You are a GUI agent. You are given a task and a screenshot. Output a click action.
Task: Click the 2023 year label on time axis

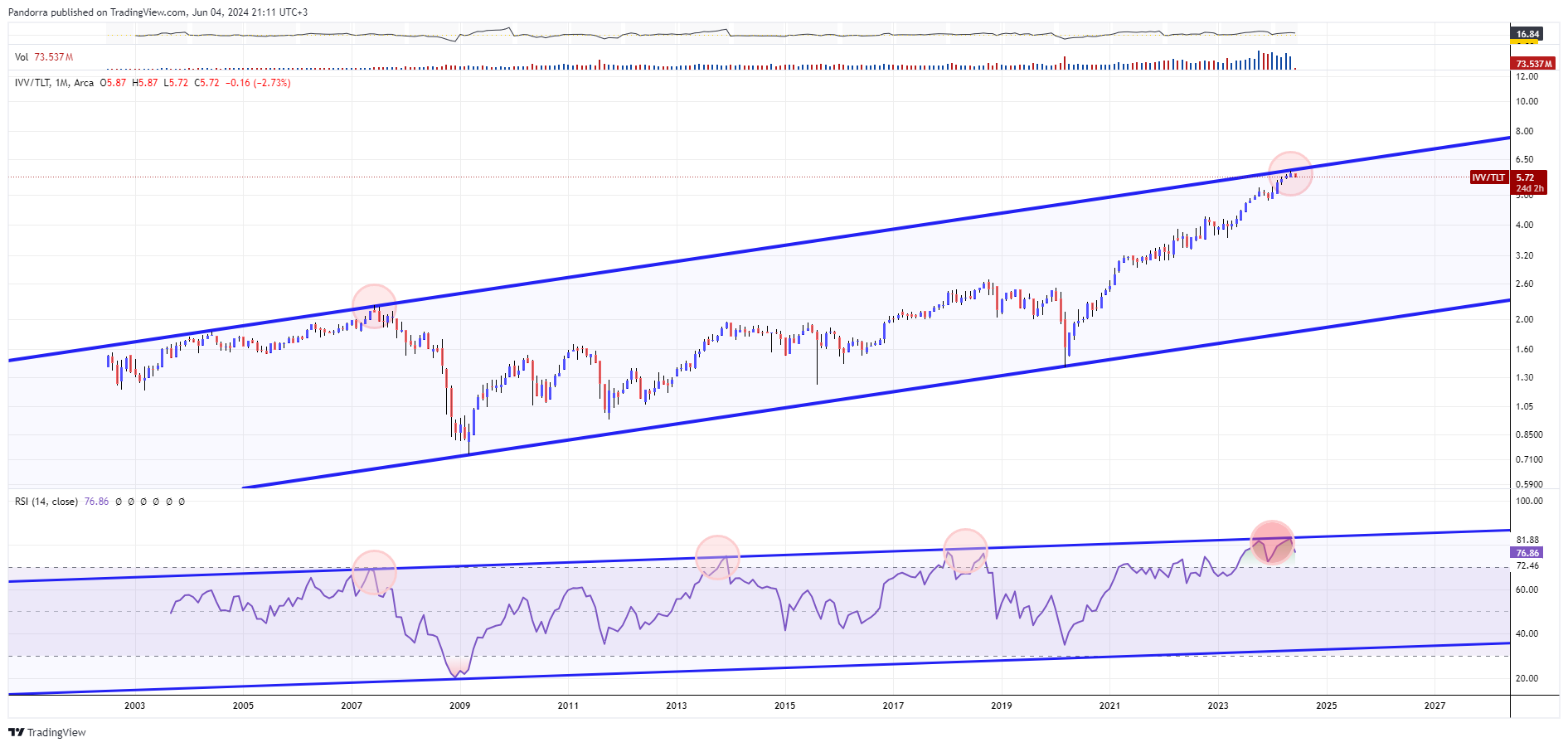1218,706
